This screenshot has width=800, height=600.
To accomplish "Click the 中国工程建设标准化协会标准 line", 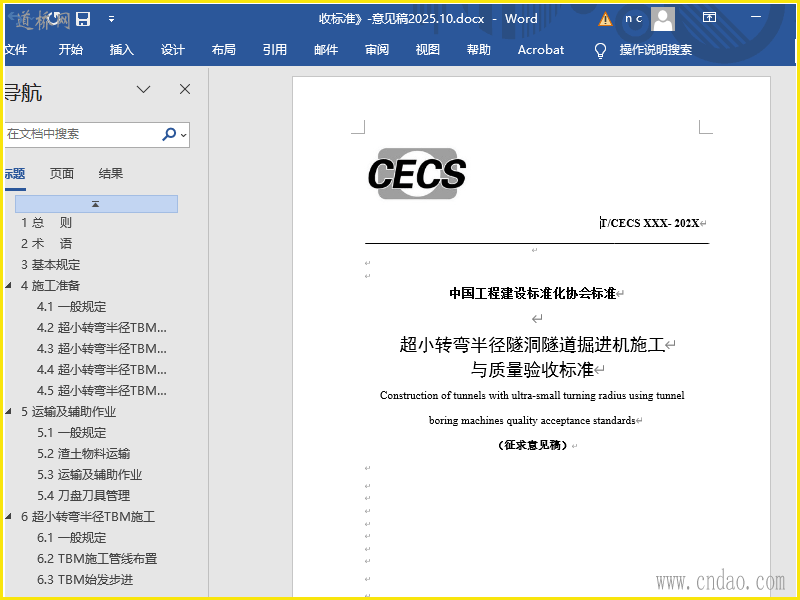I will (532, 293).
